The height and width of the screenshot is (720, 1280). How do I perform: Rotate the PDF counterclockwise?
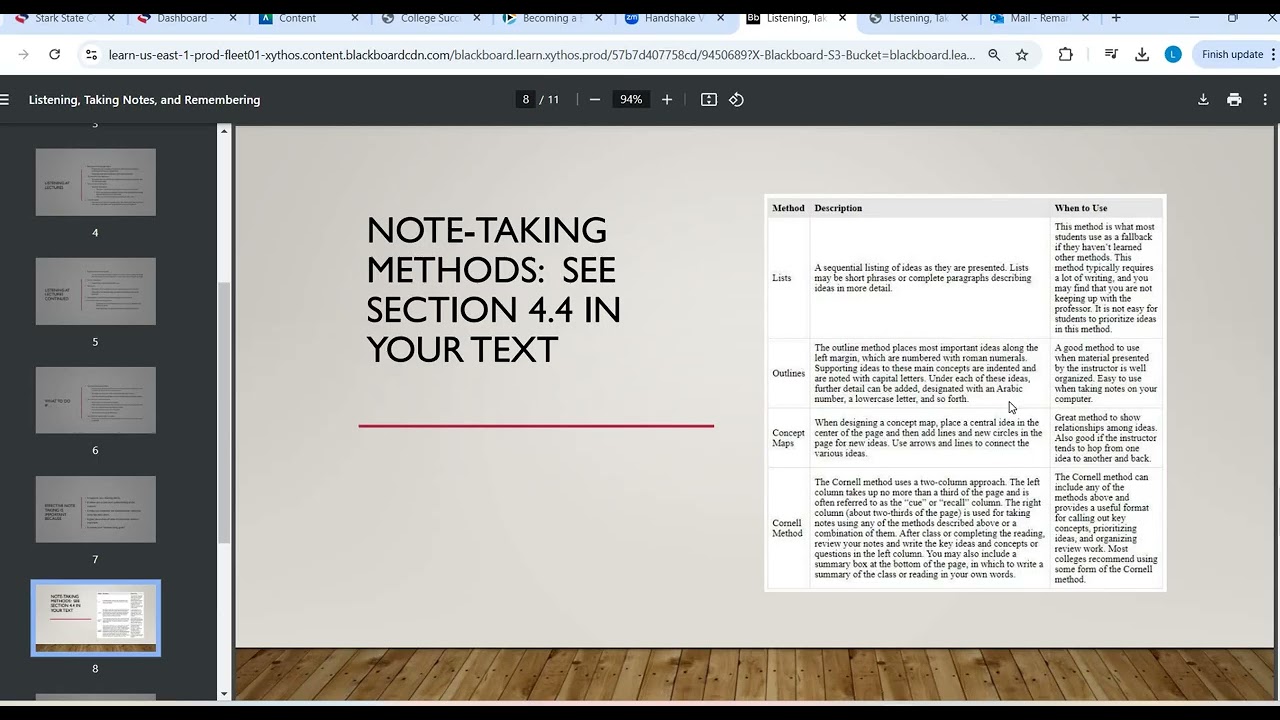[736, 100]
